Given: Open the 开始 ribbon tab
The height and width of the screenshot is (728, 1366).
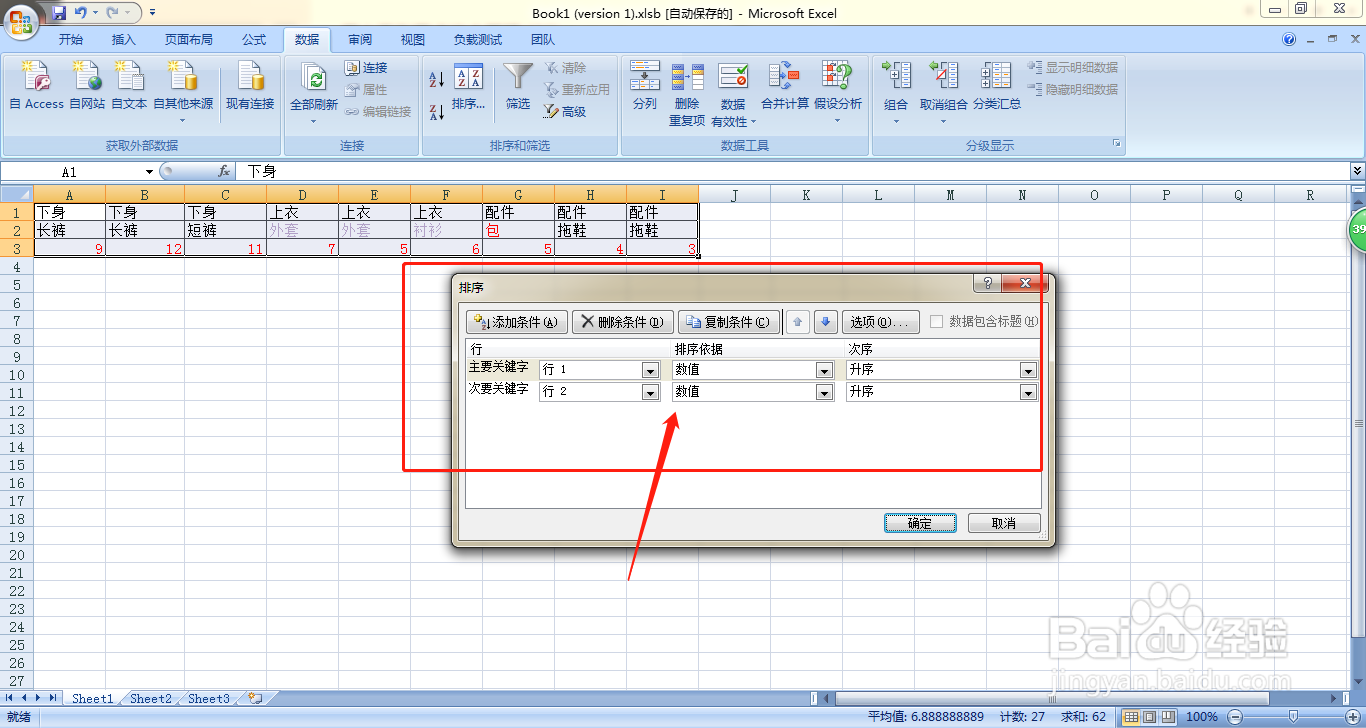Looking at the screenshot, I should [71, 40].
